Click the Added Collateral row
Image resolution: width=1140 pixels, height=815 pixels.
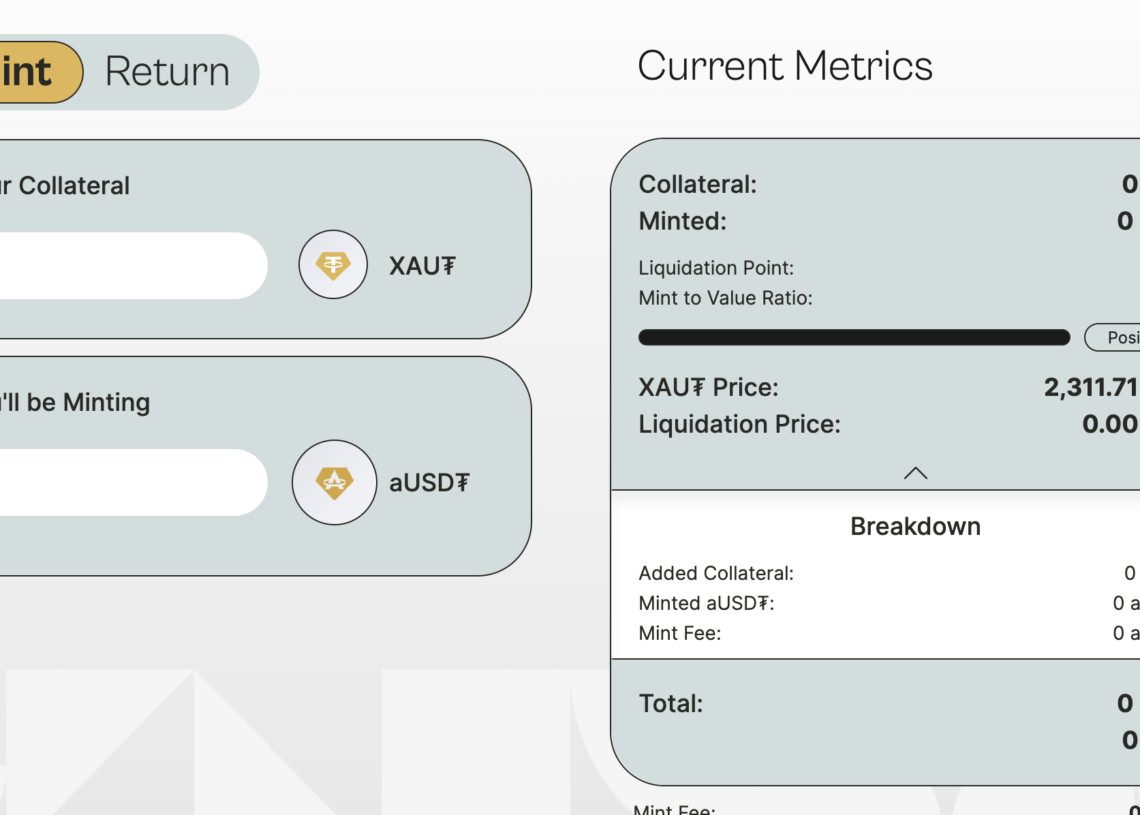[888, 573]
